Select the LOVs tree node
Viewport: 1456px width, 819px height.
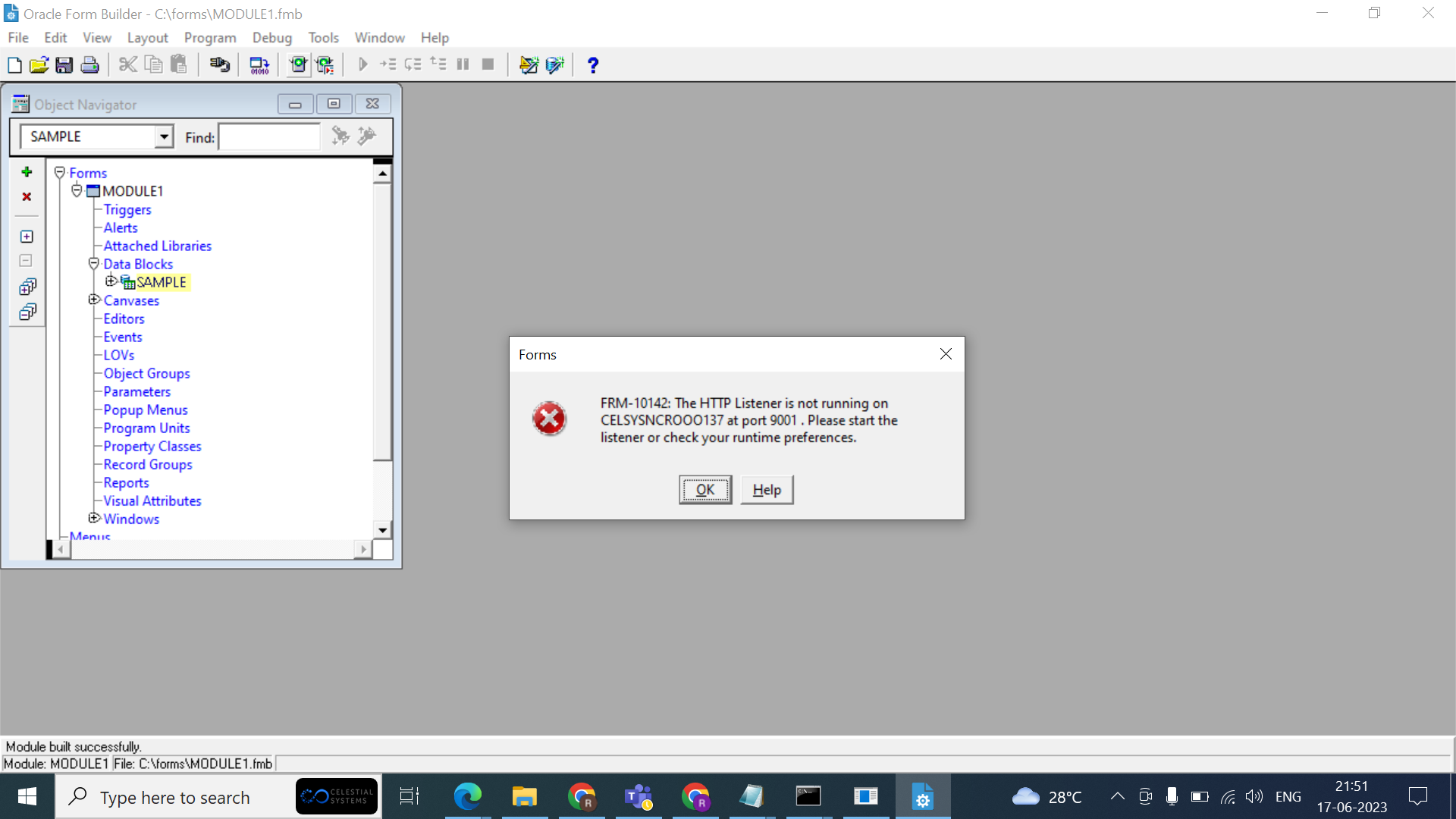119,355
